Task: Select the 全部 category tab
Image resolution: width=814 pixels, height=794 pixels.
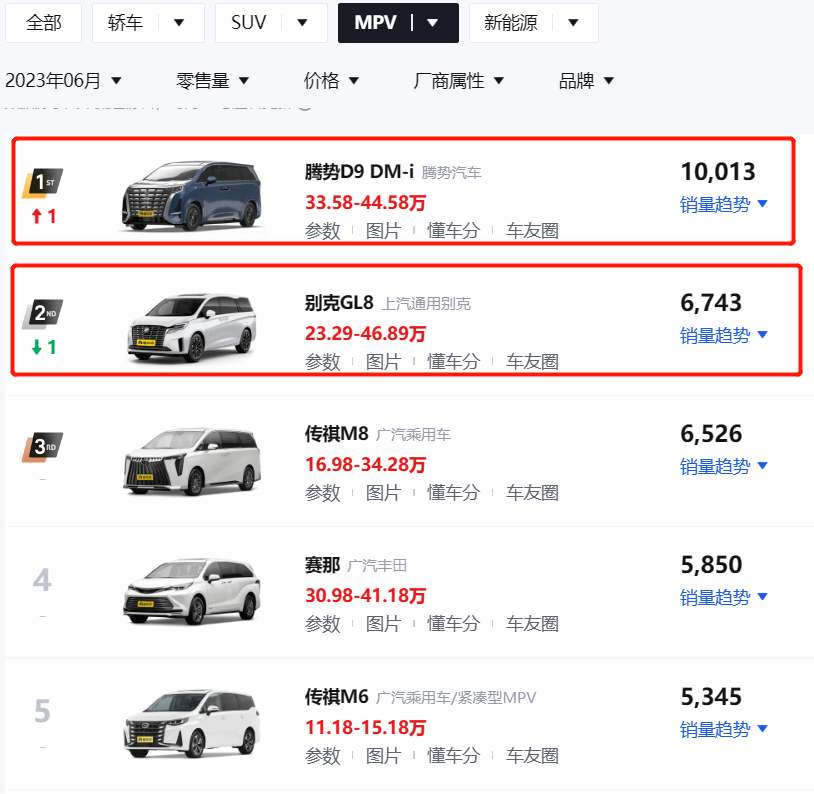Action: pyautogui.click(x=44, y=23)
